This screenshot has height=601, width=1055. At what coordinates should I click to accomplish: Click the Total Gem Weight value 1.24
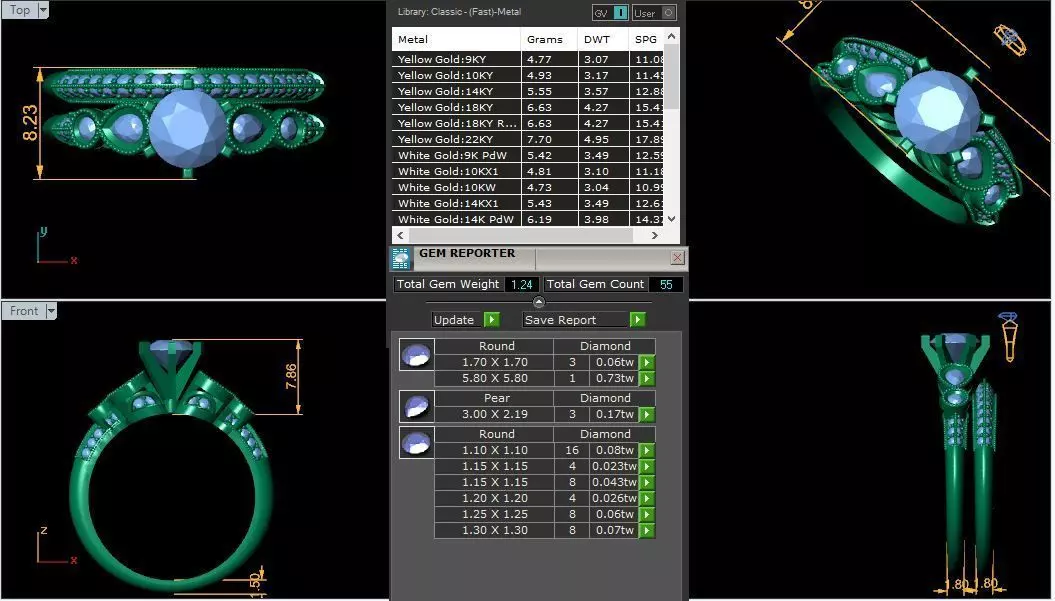click(x=521, y=285)
